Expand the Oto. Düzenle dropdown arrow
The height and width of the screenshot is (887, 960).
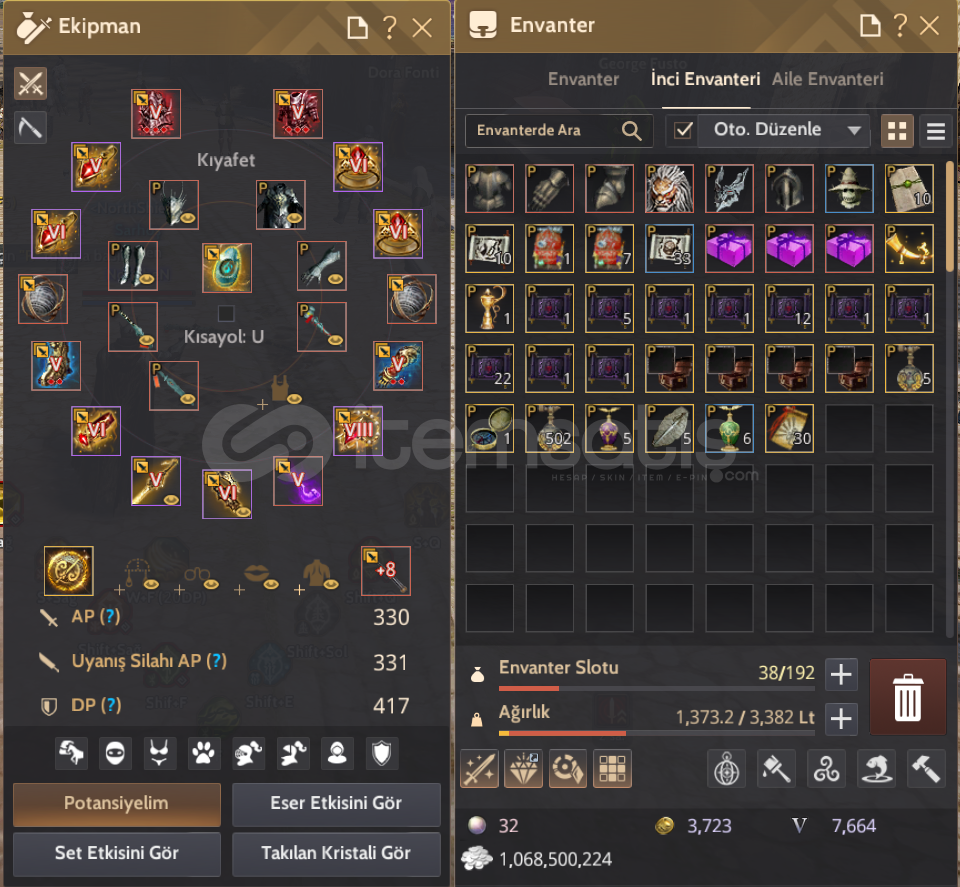coord(854,130)
